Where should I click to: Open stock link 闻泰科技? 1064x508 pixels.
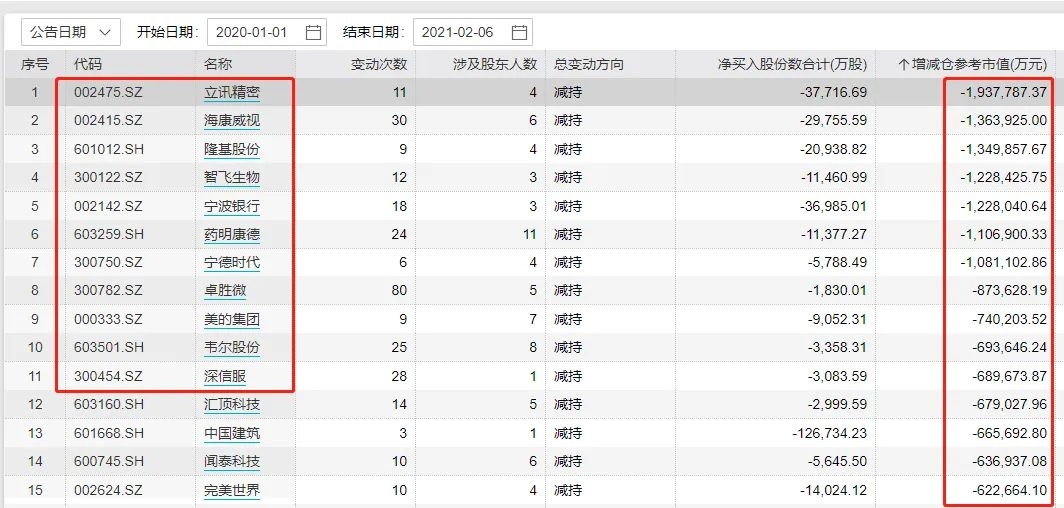click(x=232, y=462)
